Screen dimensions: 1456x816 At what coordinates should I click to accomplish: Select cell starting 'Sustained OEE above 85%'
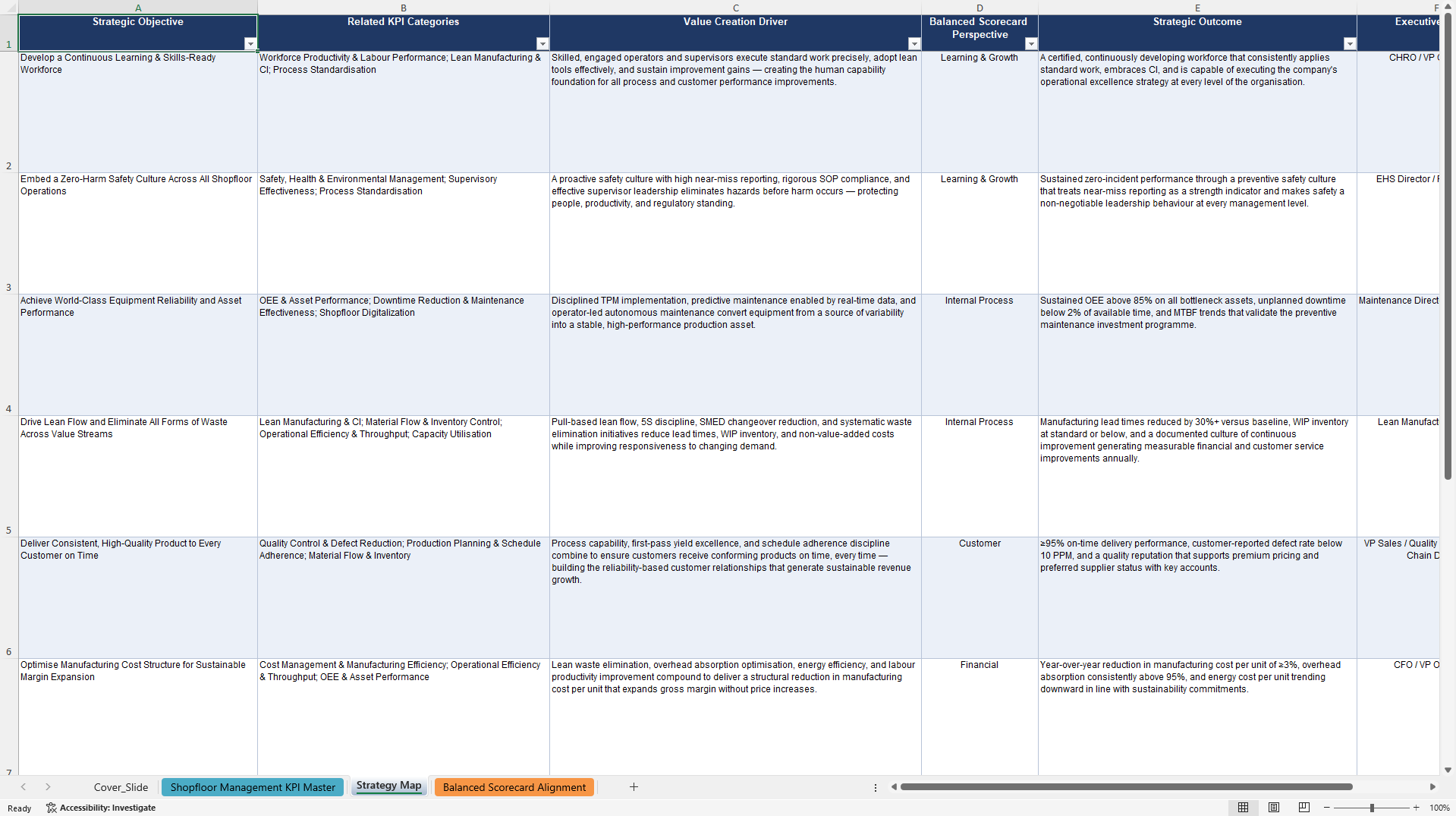(x=1197, y=354)
